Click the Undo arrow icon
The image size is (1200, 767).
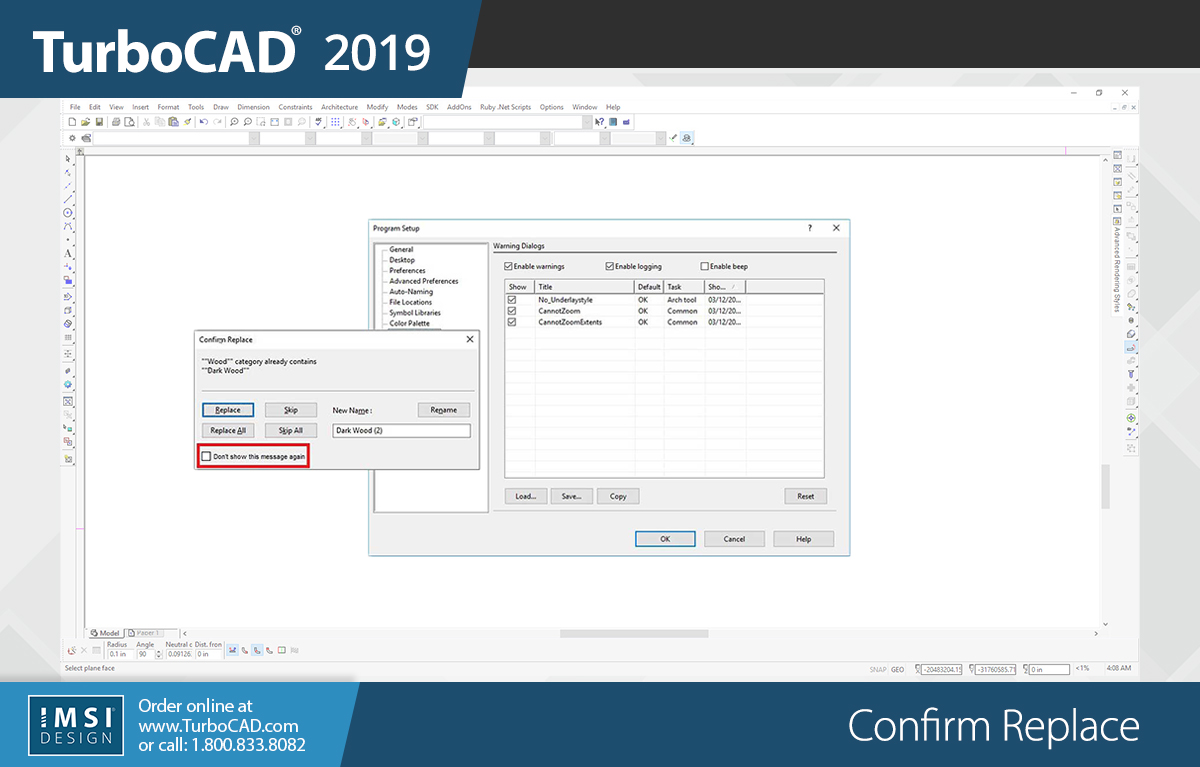(x=203, y=122)
